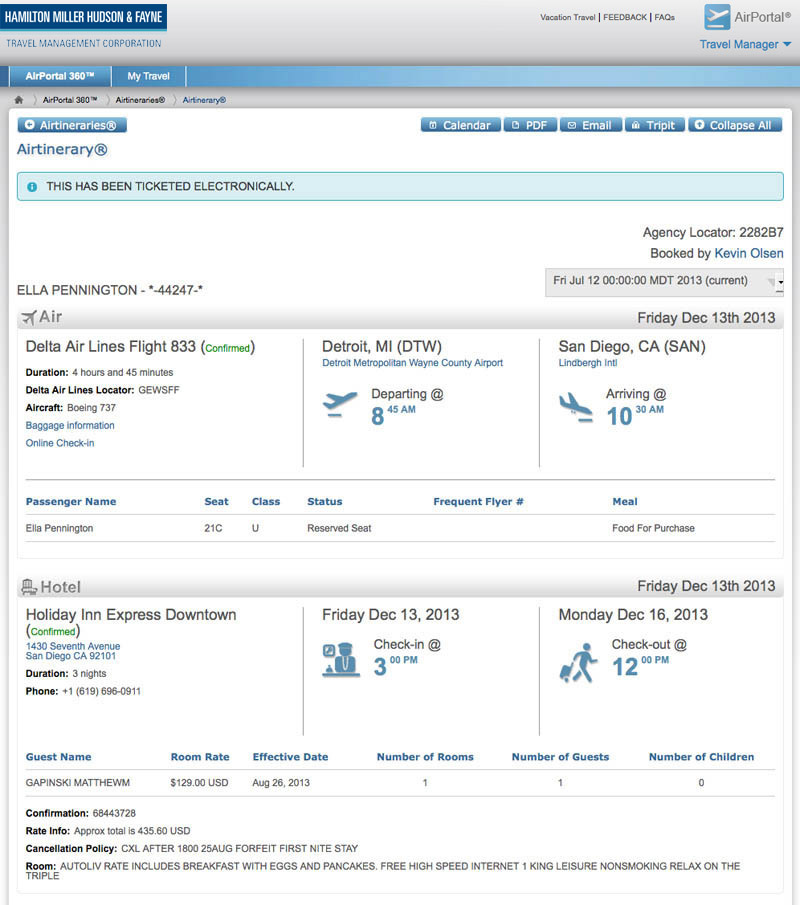
Task: Collapse all itinerary sections
Action: [735, 125]
